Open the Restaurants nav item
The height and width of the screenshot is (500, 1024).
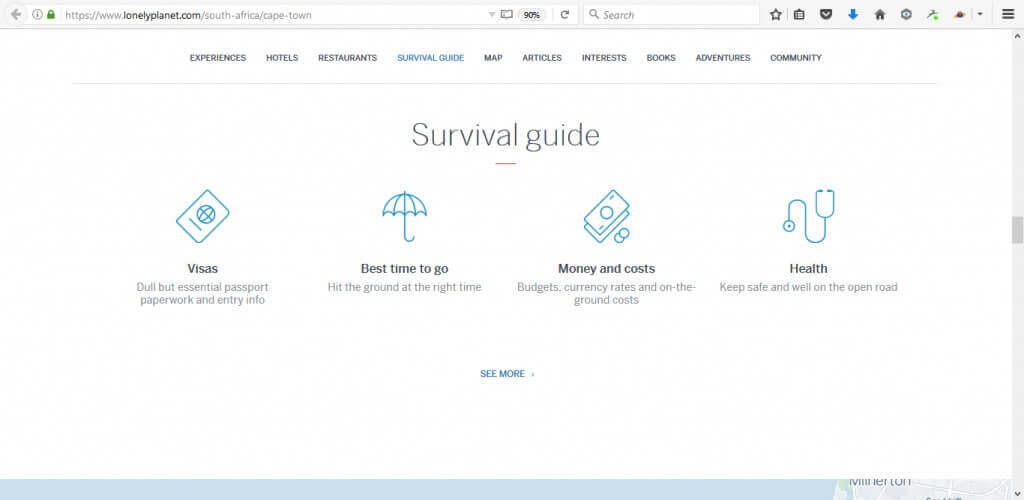tap(347, 58)
